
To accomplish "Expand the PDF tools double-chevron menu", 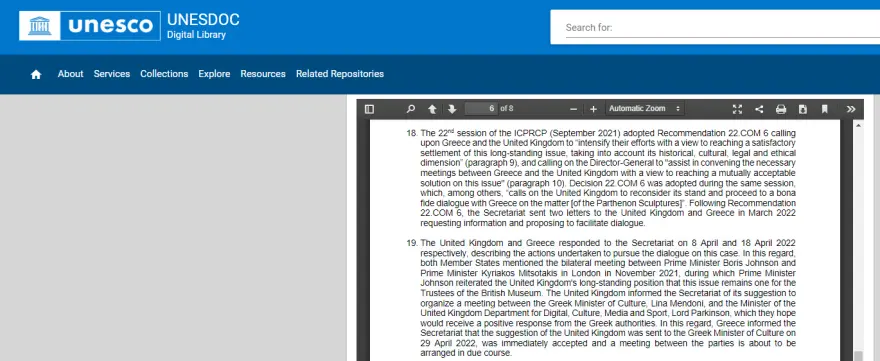I will click(851, 109).
